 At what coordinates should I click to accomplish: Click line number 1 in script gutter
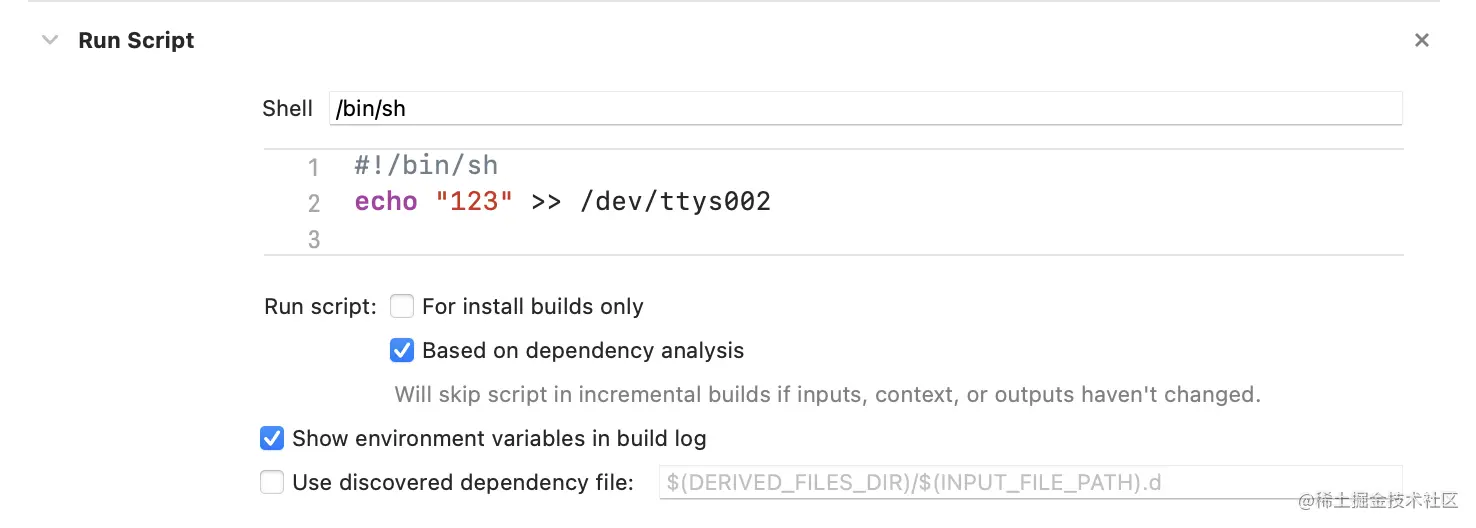[x=313, y=167]
